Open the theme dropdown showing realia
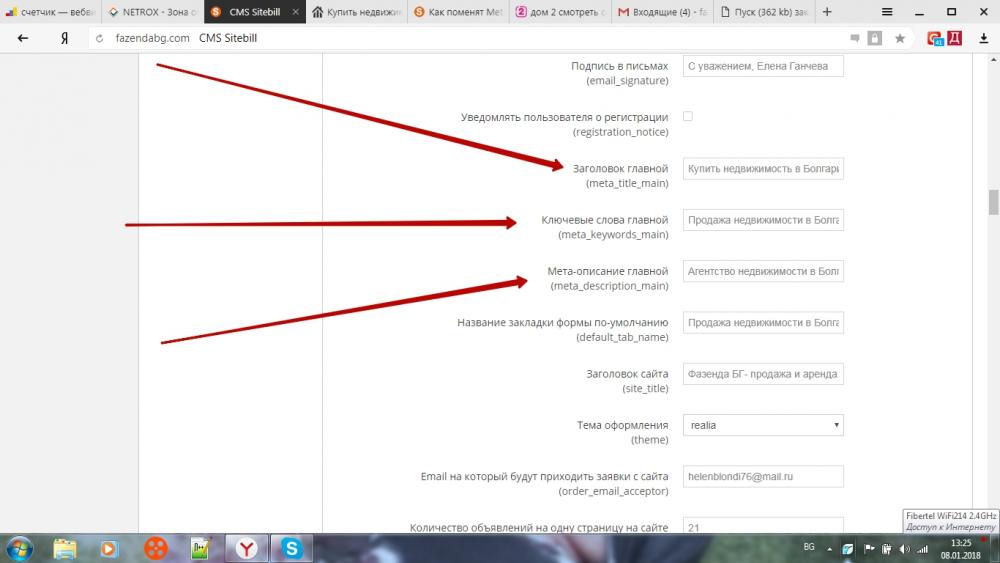Viewport: 1000px width, 563px height. (x=763, y=425)
